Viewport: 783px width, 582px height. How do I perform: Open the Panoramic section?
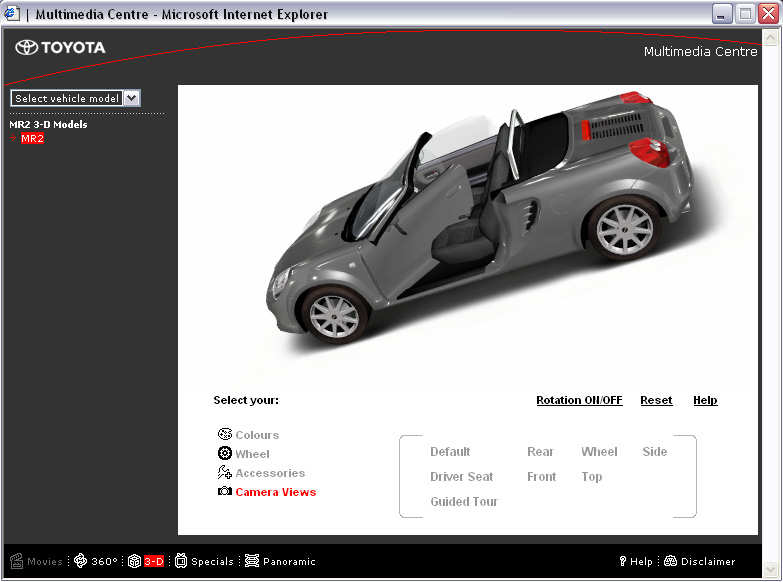coord(289,562)
